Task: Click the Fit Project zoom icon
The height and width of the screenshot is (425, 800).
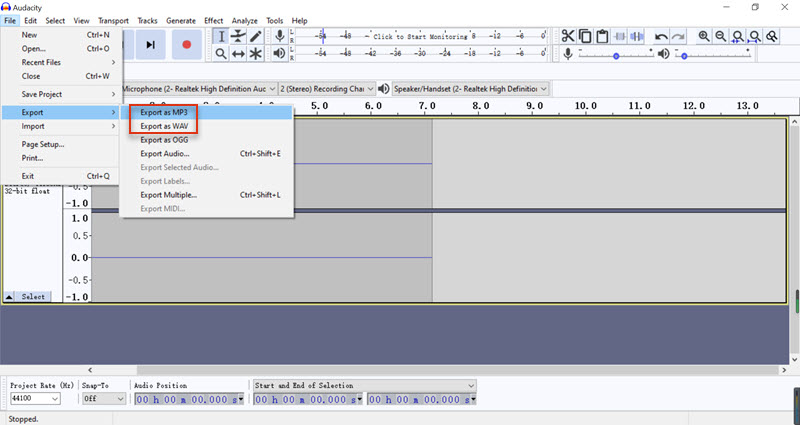Action: point(755,36)
